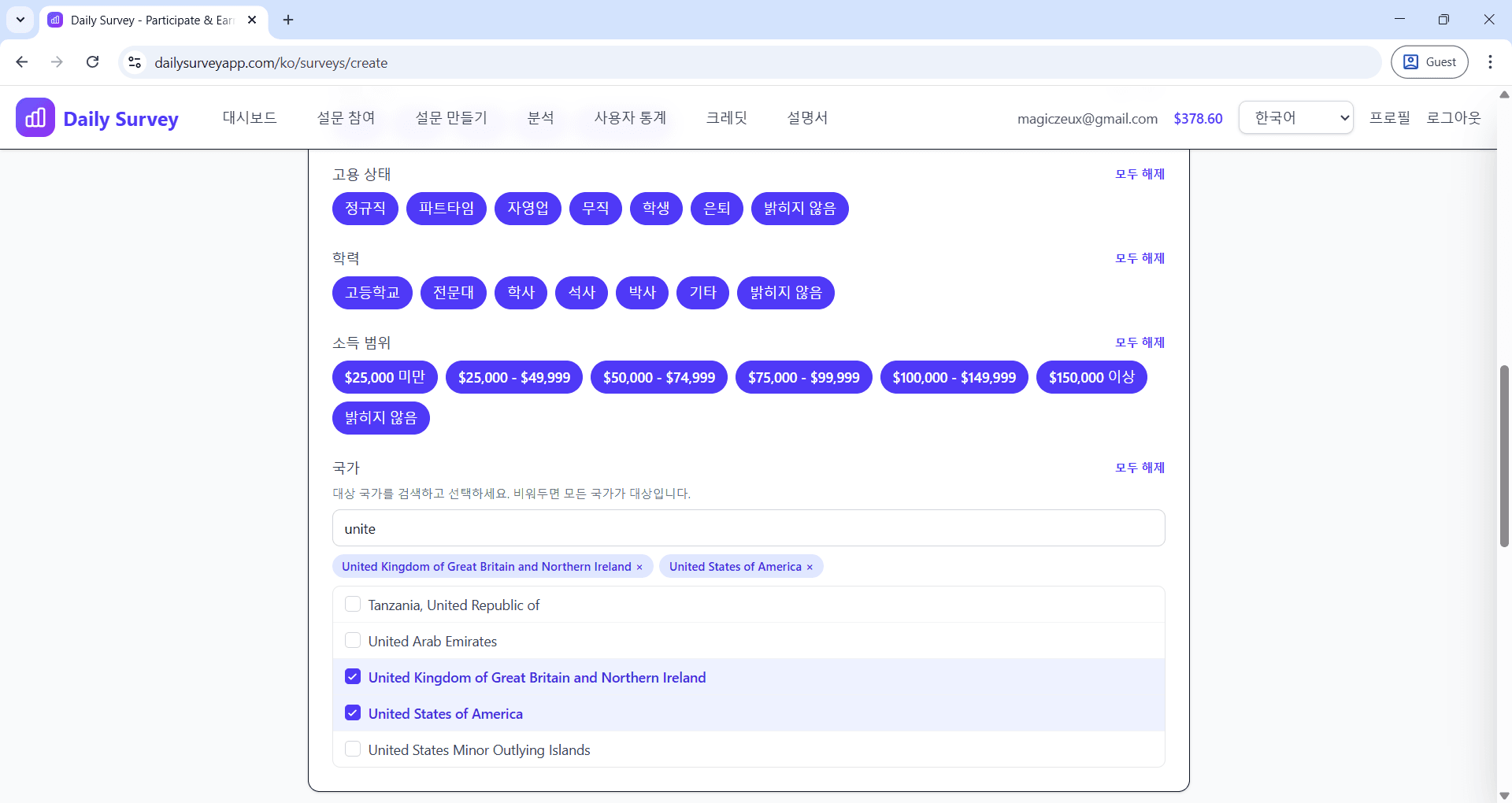
Task: Toggle the 정규직 employment status pill
Action: (x=365, y=209)
